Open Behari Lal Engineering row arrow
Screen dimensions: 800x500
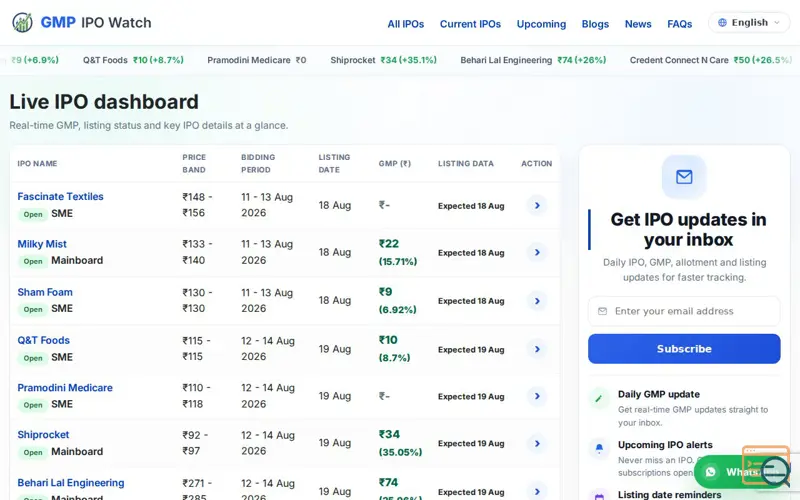(x=537, y=491)
